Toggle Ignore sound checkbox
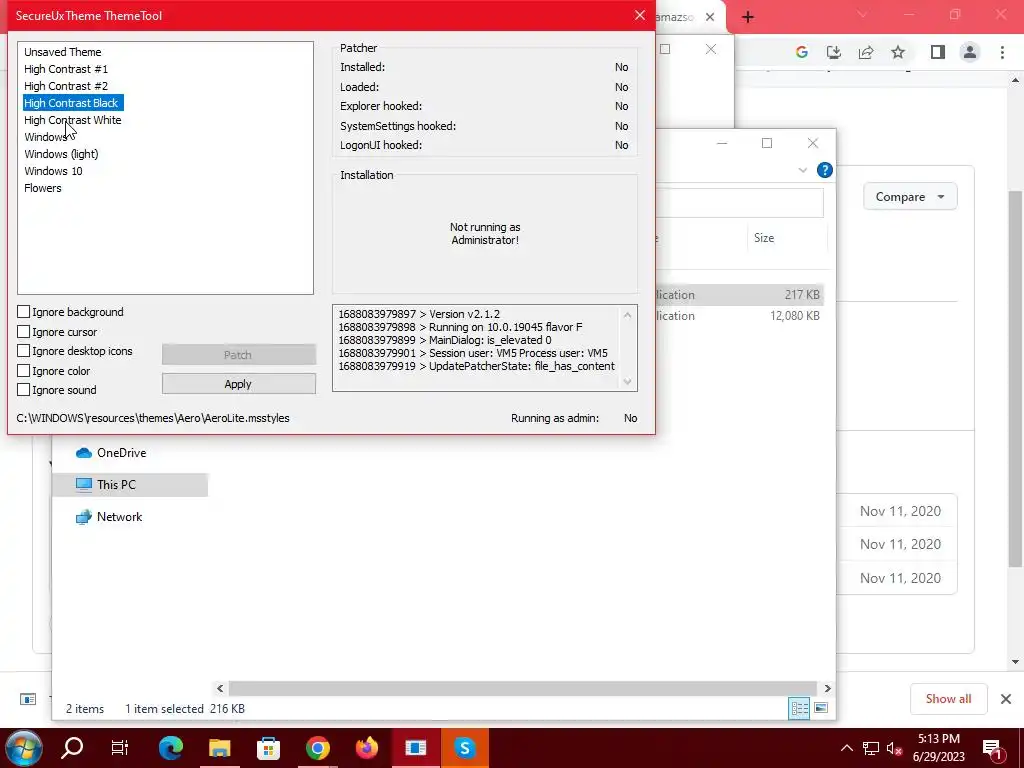The width and height of the screenshot is (1024, 768). coord(24,390)
